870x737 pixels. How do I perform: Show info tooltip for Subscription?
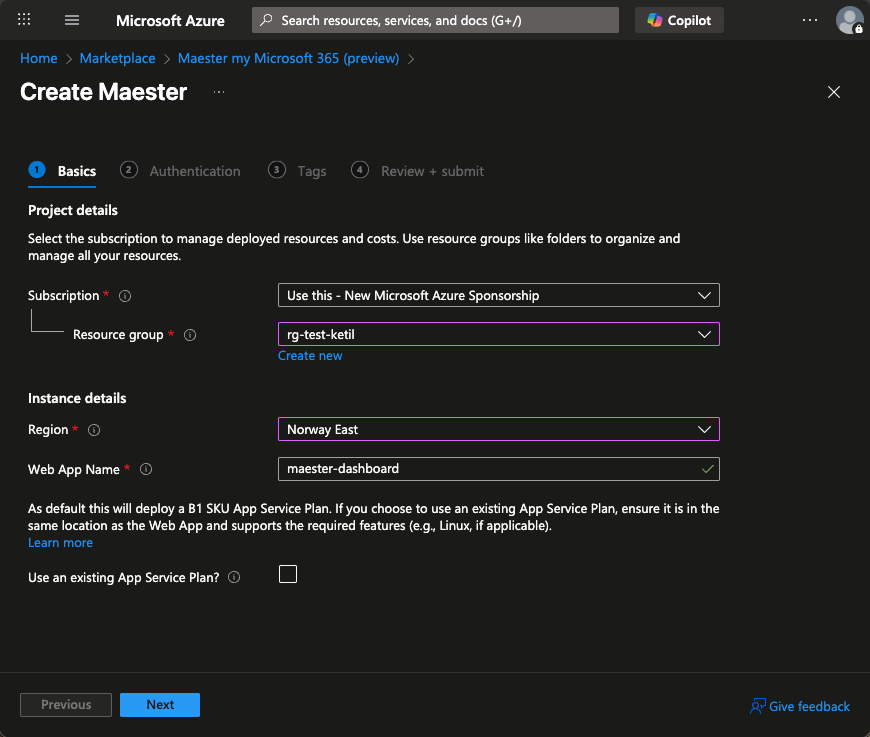[125, 296]
